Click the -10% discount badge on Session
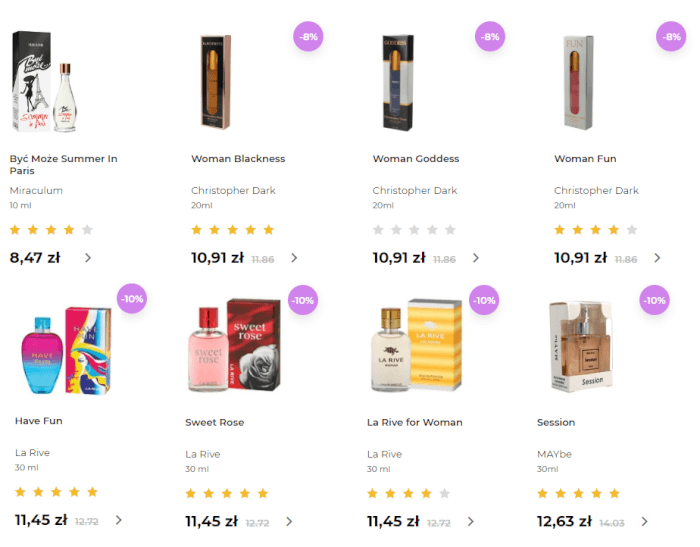This screenshot has width=700, height=547. 654,301
